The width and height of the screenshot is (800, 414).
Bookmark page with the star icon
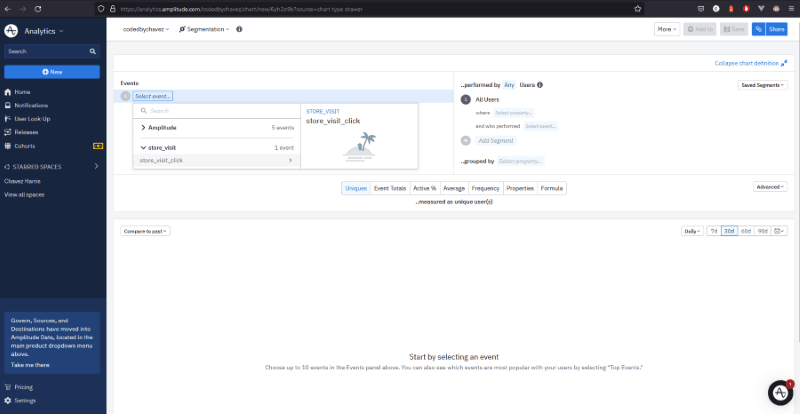637,9
